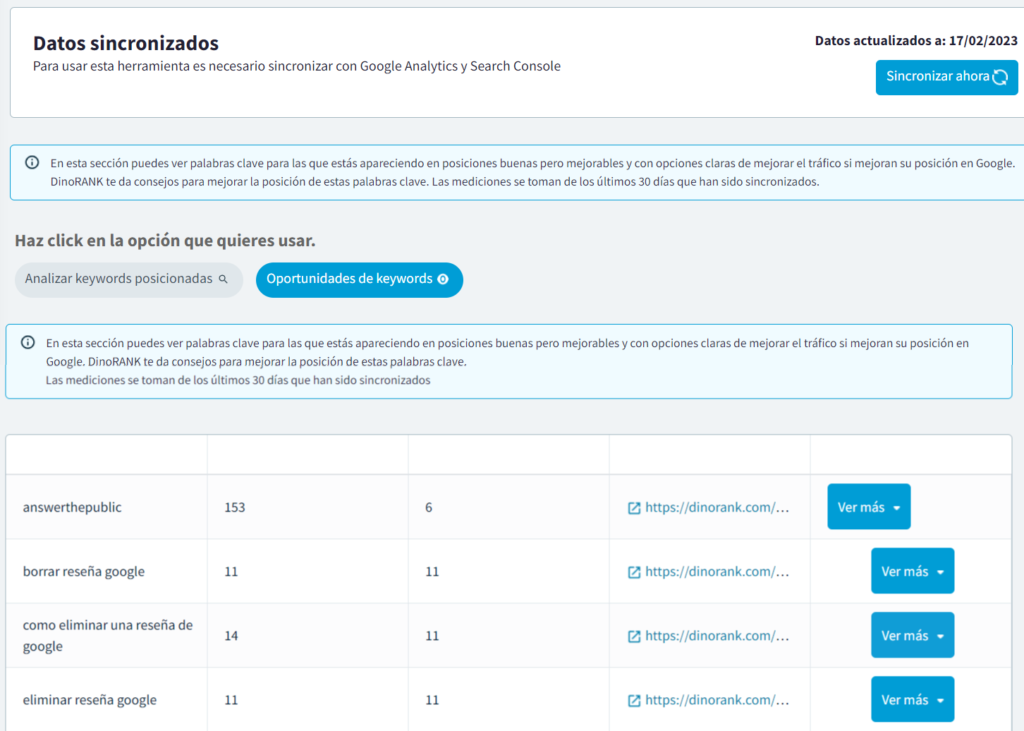Show Ver más options for eliminar reseña google

(x=912, y=700)
